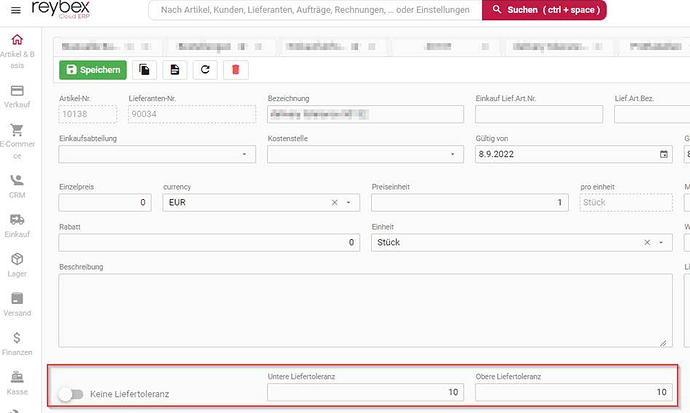The width and height of the screenshot is (690, 413).
Task: Open the Gültig von calendar picker
Action: [664, 155]
